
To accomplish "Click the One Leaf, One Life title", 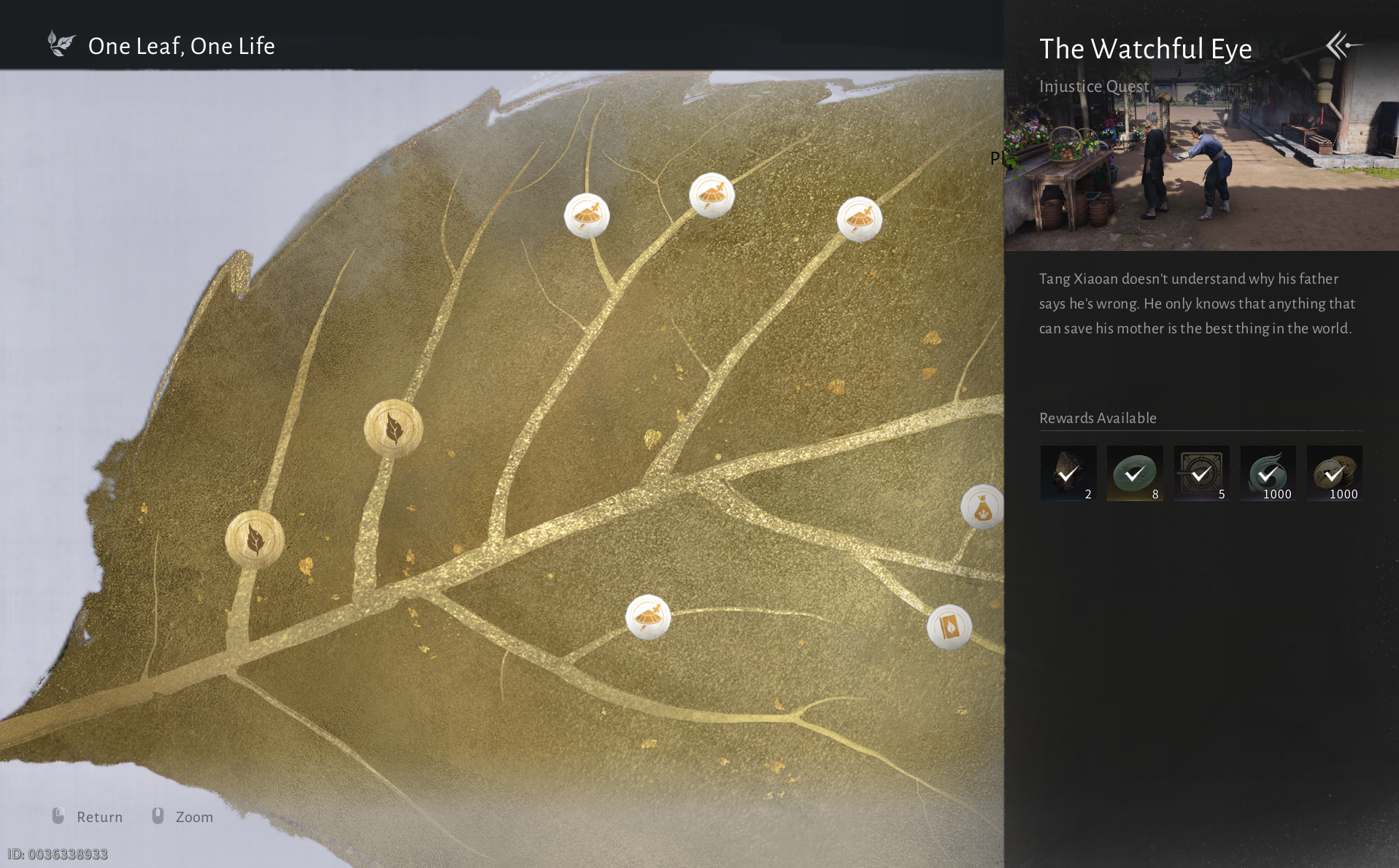I will [182, 46].
